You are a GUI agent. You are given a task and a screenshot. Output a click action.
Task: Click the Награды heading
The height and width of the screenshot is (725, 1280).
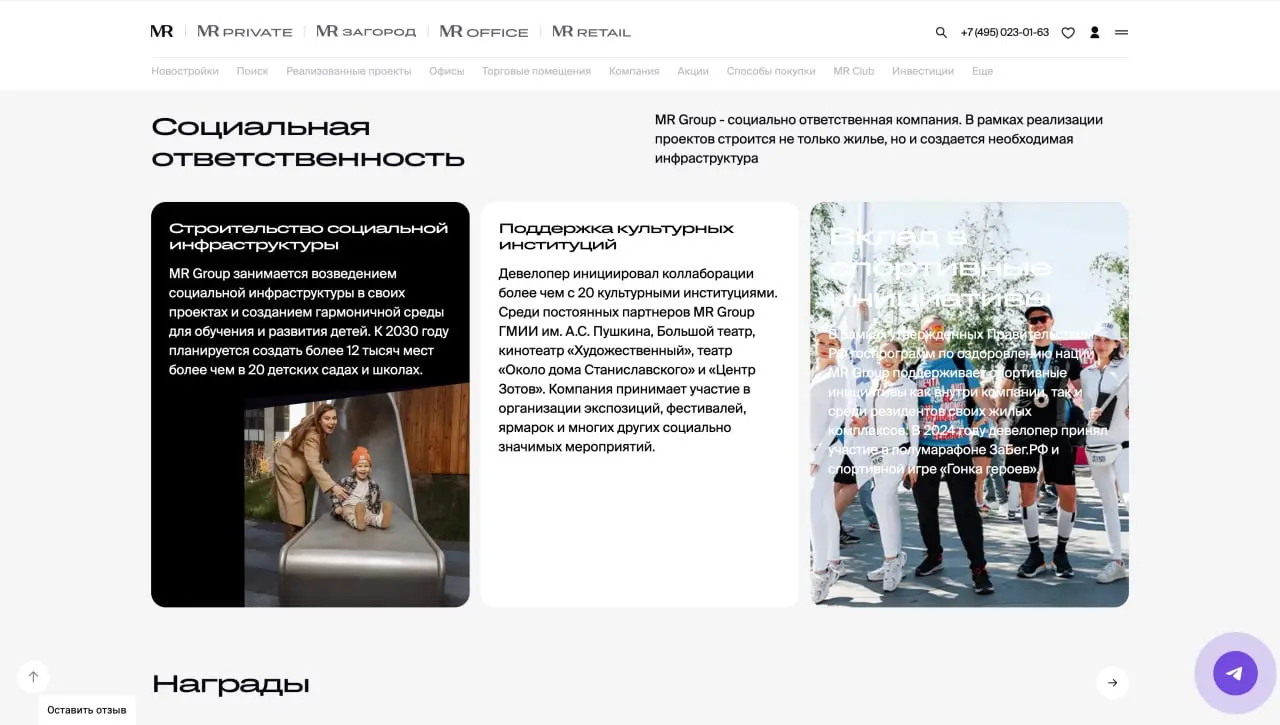tap(231, 684)
